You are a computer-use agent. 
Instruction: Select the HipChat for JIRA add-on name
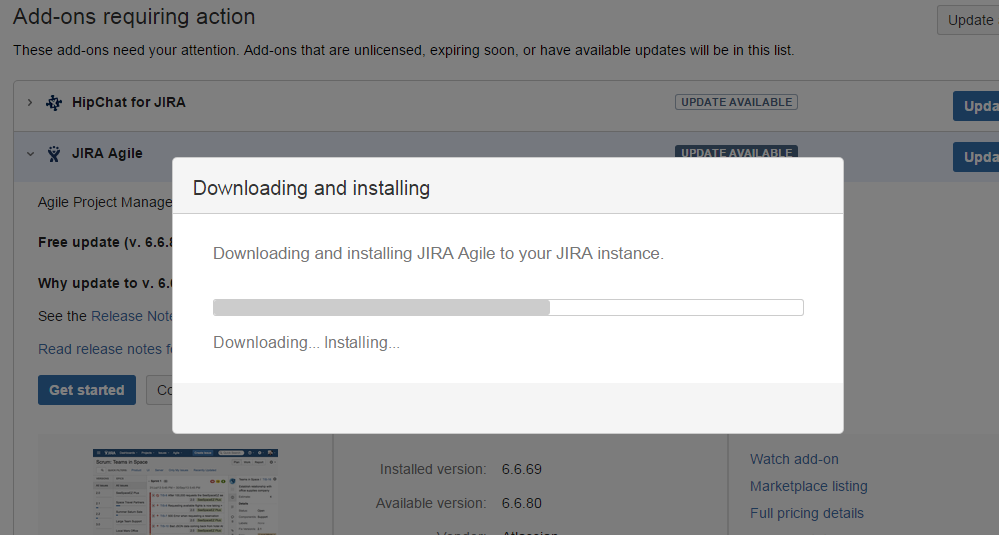(128, 102)
